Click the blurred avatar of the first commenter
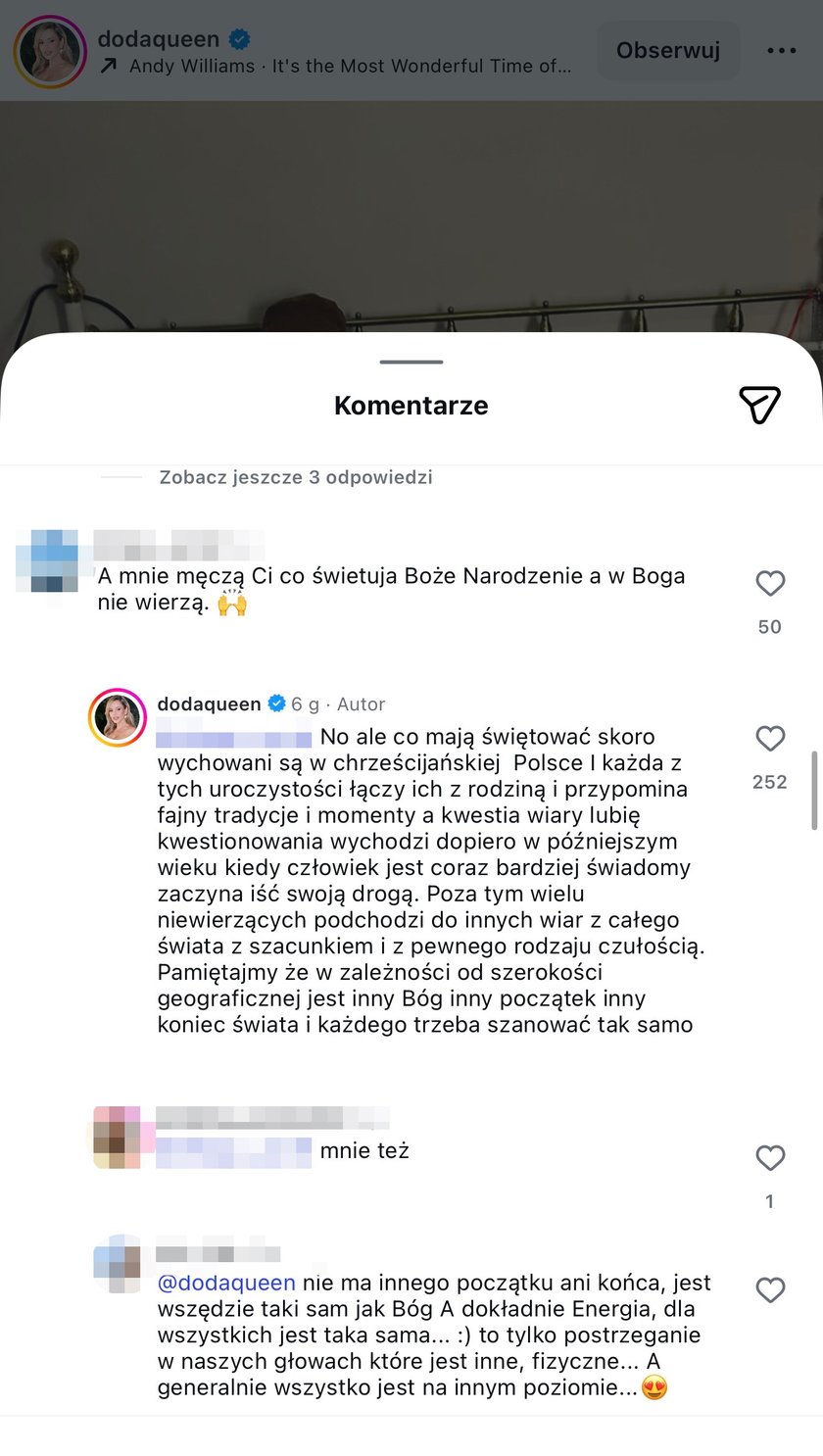The image size is (823, 1456). [48, 560]
